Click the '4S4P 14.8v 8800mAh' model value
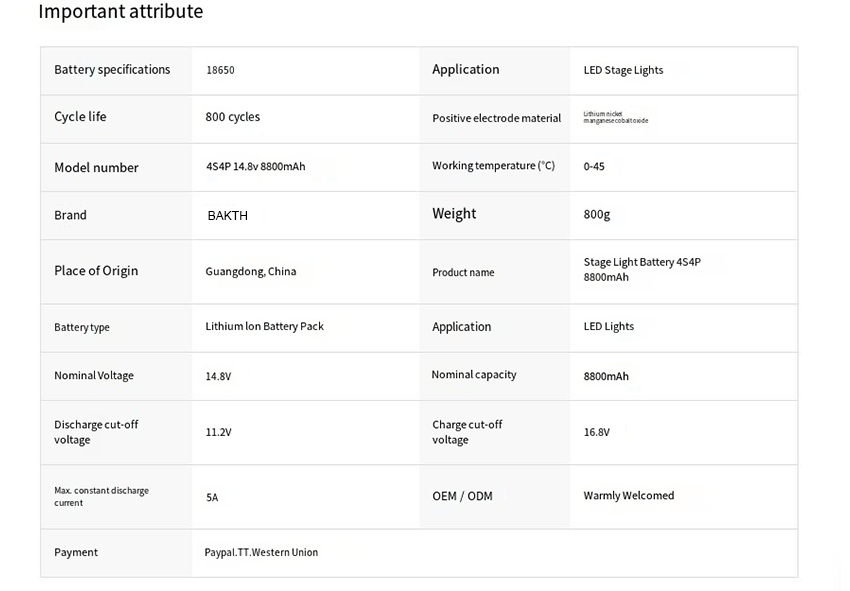The image size is (850, 591). tap(255, 167)
